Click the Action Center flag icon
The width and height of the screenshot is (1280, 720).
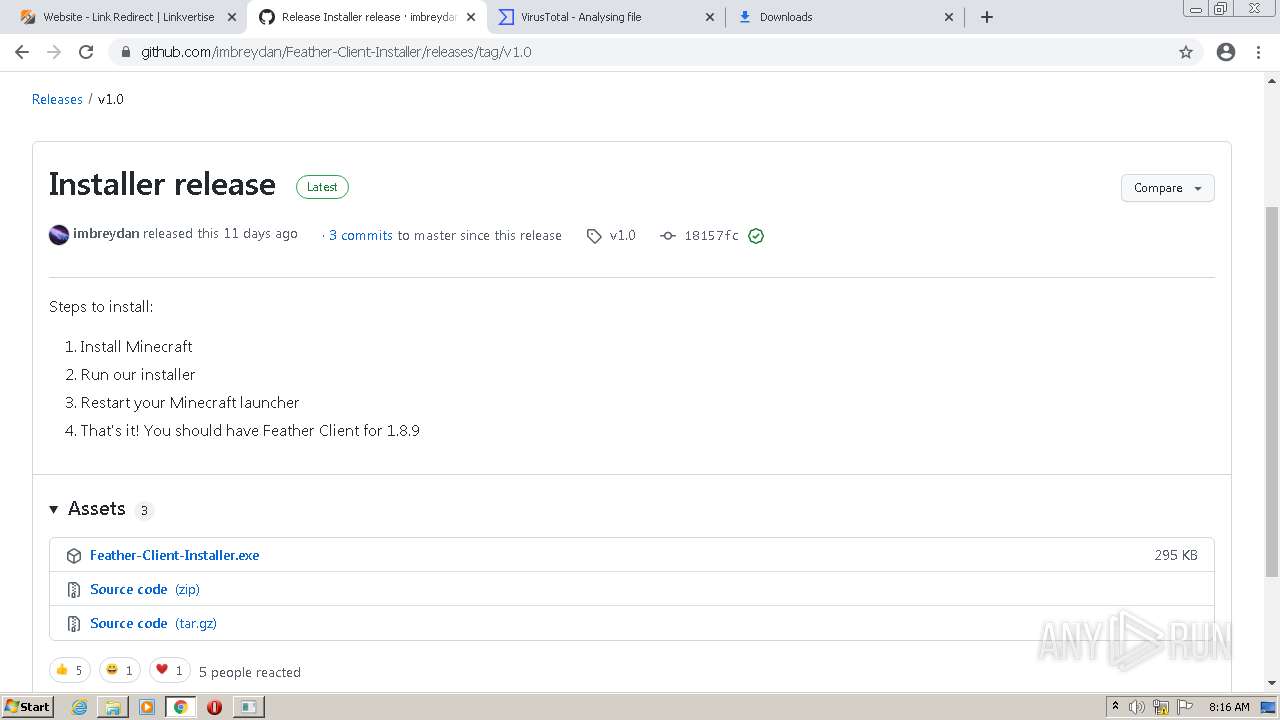click(x=1185, y=707)
